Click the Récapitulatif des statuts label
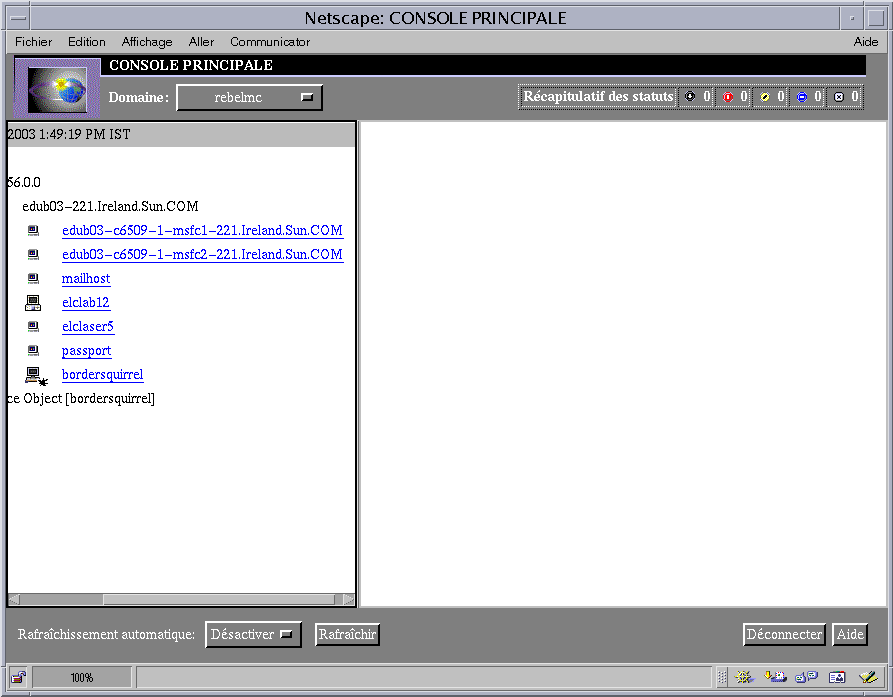This screenshot has width=893, height=697. pyautogui.click(x=598, y=96)
